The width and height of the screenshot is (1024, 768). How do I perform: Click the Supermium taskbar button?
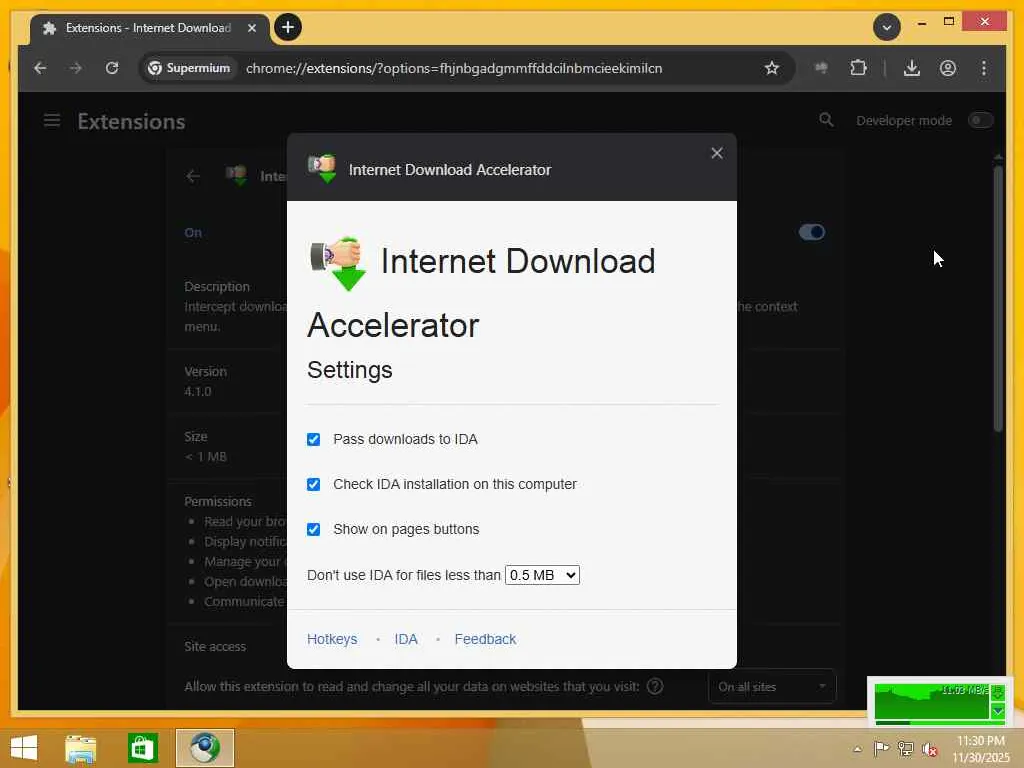(x=205, y=748)
